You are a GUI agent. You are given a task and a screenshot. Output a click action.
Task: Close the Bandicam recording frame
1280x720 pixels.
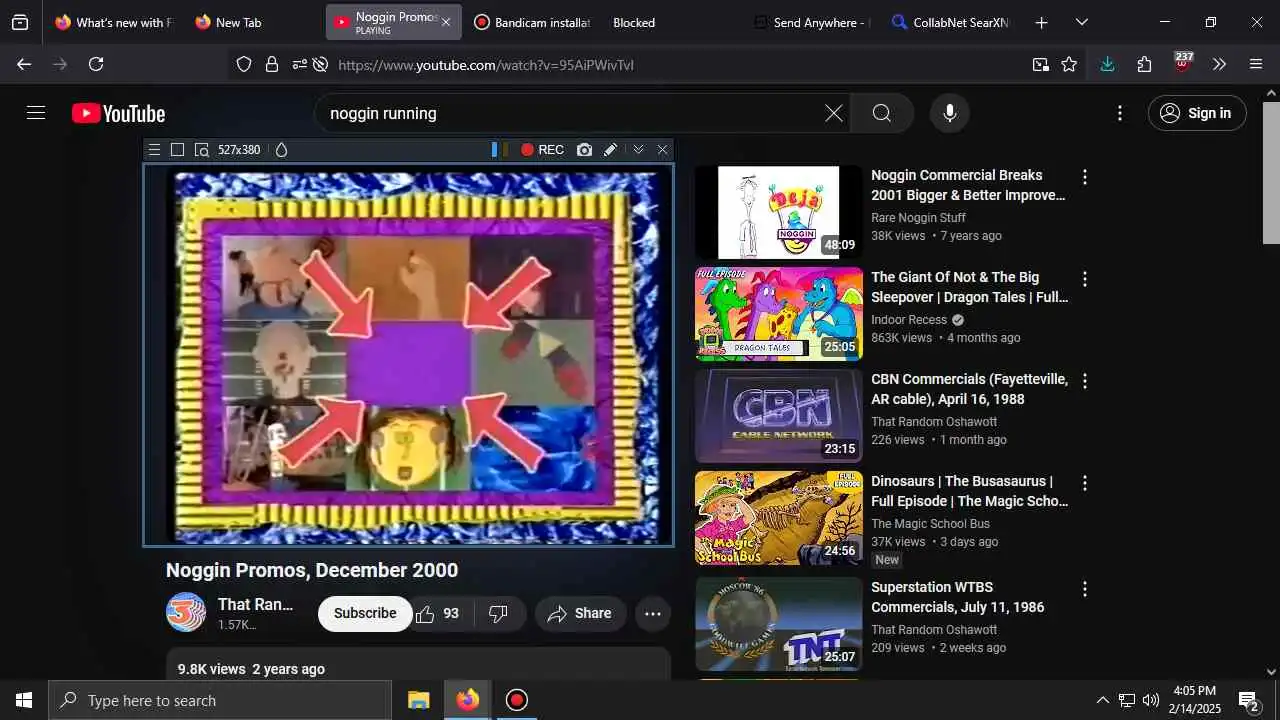pyautogui.click(x=662, y=150)
